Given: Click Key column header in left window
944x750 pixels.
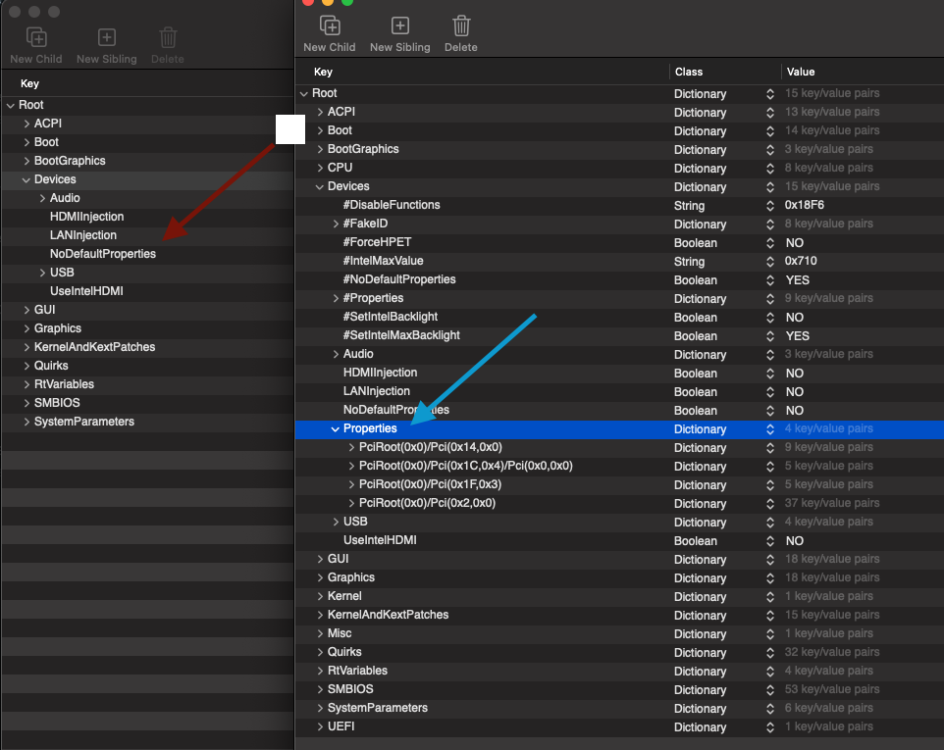Looking at the screenshot, I should pyautogui.click(x=30, y=84).
